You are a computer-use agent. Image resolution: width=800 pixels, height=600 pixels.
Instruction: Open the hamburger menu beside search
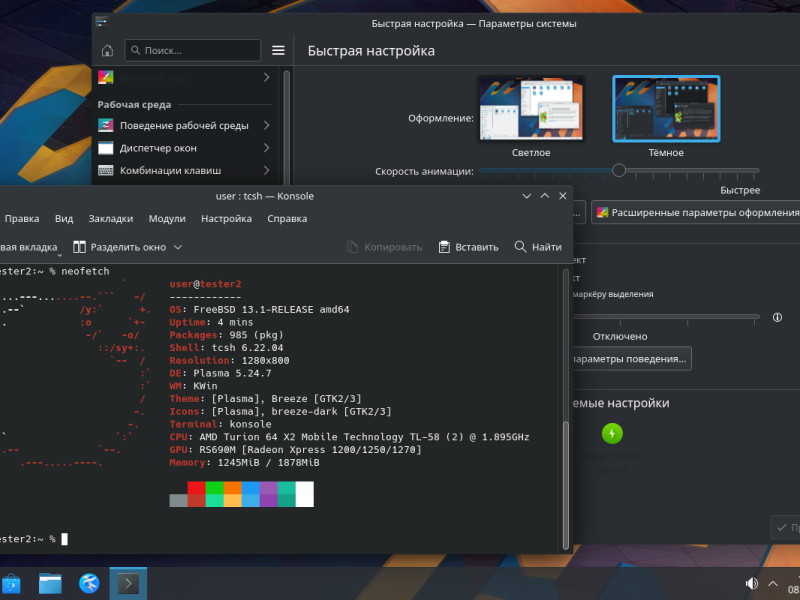pyautogui.click(x=278, y=51)
